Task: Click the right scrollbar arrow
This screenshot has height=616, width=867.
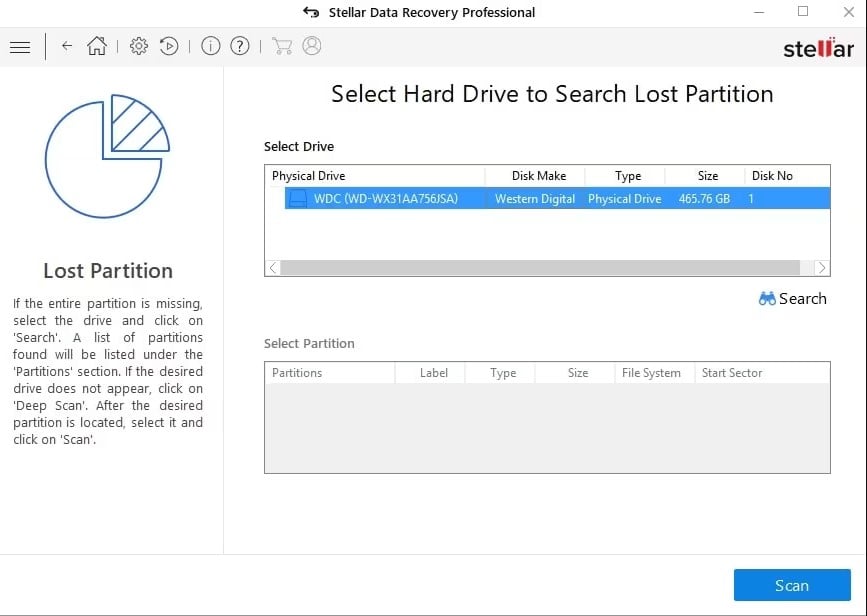Action: pyautogui.click(x=822, y=268)
